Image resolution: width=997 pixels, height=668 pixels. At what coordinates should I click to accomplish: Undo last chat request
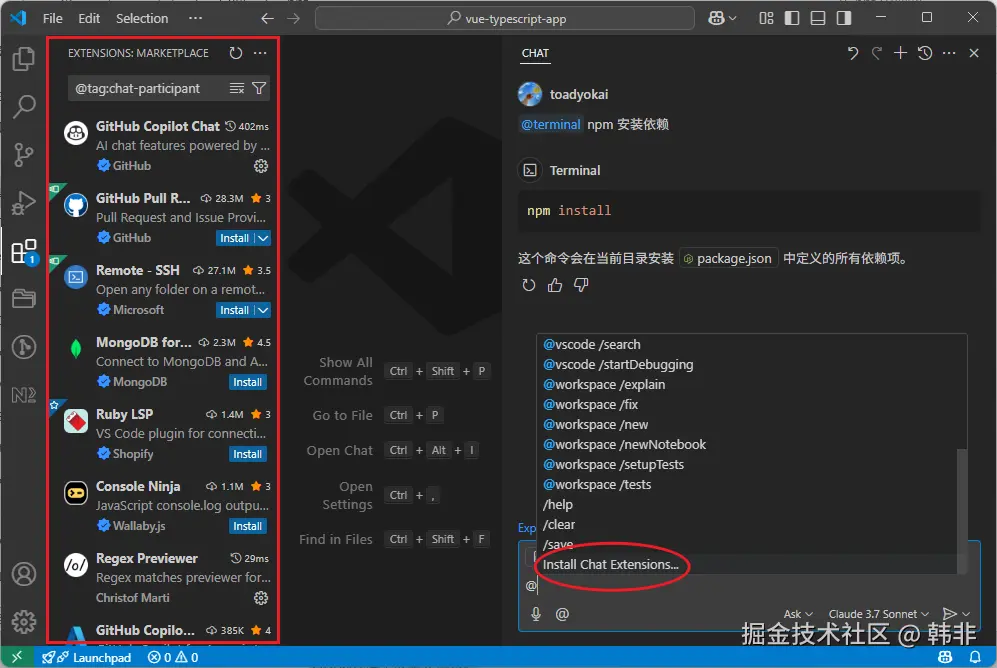853,53
